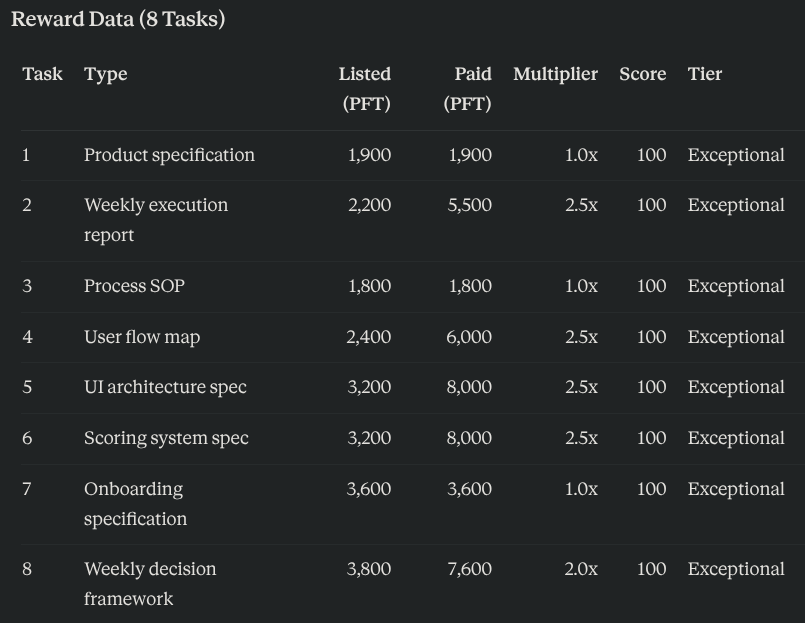Click the Reward Data (8 Tasks) heading
This screenshot has height=623, width=805.
pyautogui.click(x=118, y=20)
